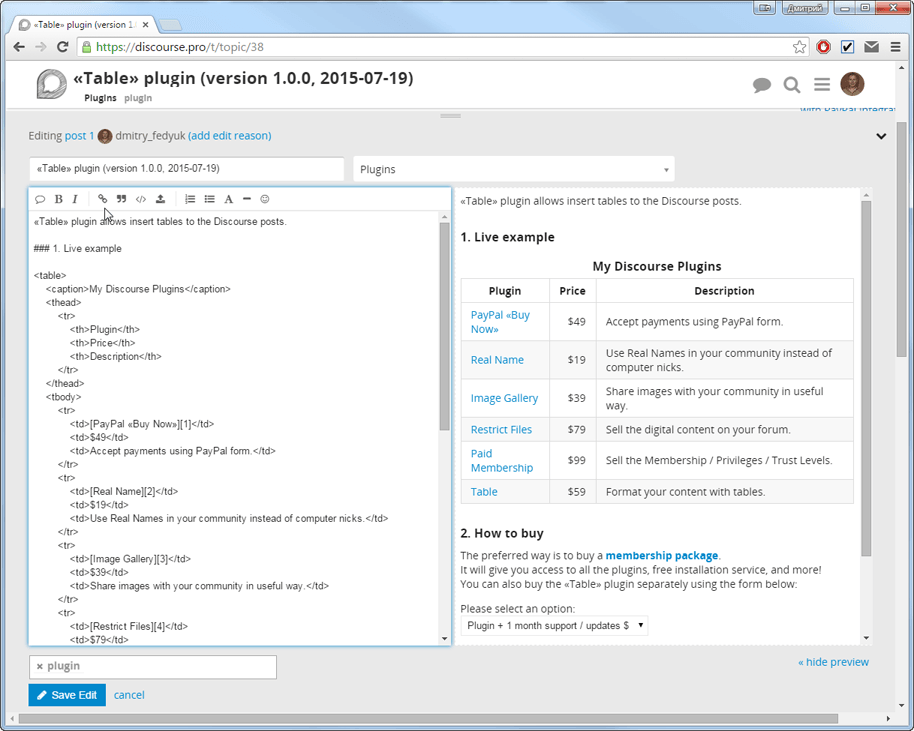
Task: Click the preview scrollbar down arrow
Action: click(x=866, y=638)
